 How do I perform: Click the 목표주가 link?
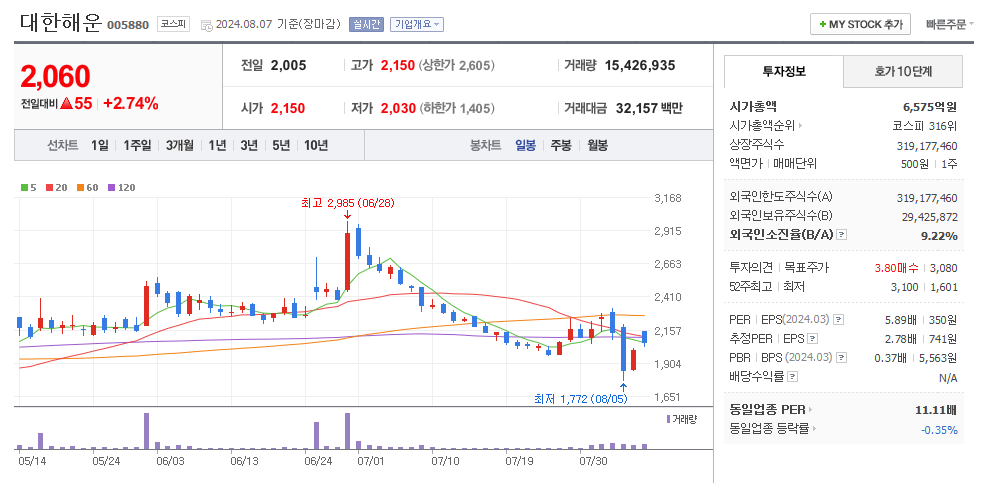(806, 268)
